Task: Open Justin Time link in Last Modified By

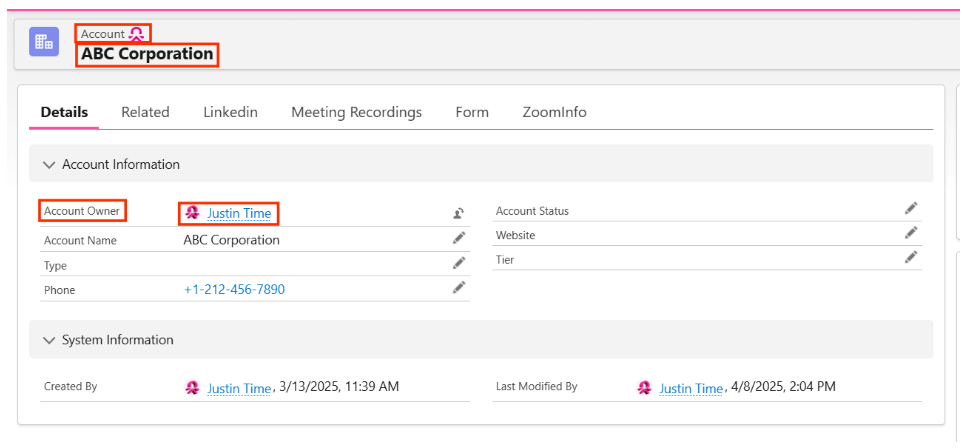Action: point(691,388)
